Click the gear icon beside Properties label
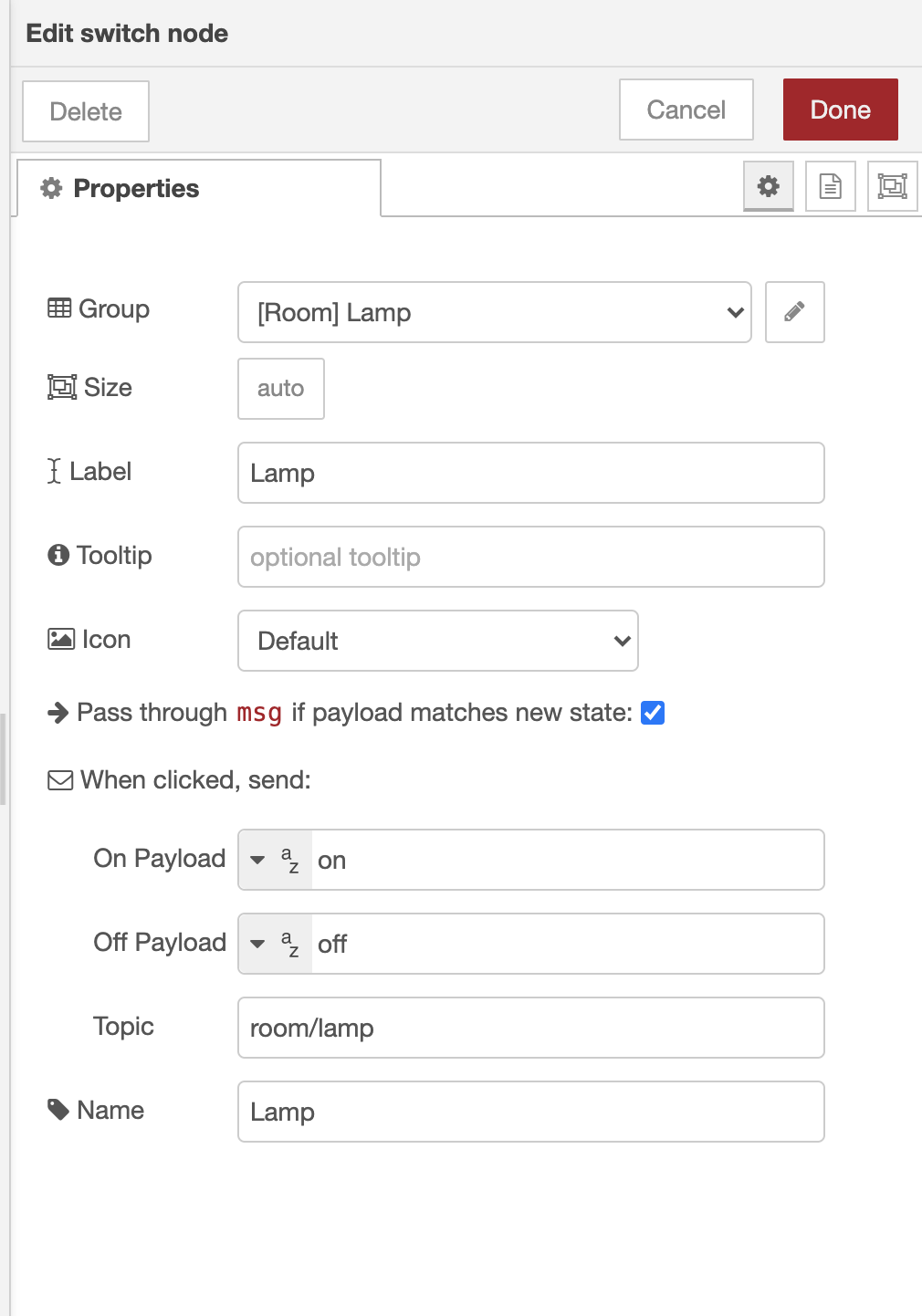Image resolution: width=922 pixels, height=1316 pixels. [51, 188]
